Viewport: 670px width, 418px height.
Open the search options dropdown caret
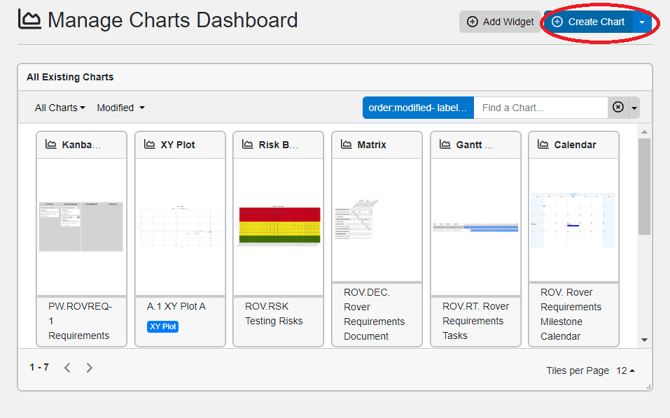tap(634, 108)
